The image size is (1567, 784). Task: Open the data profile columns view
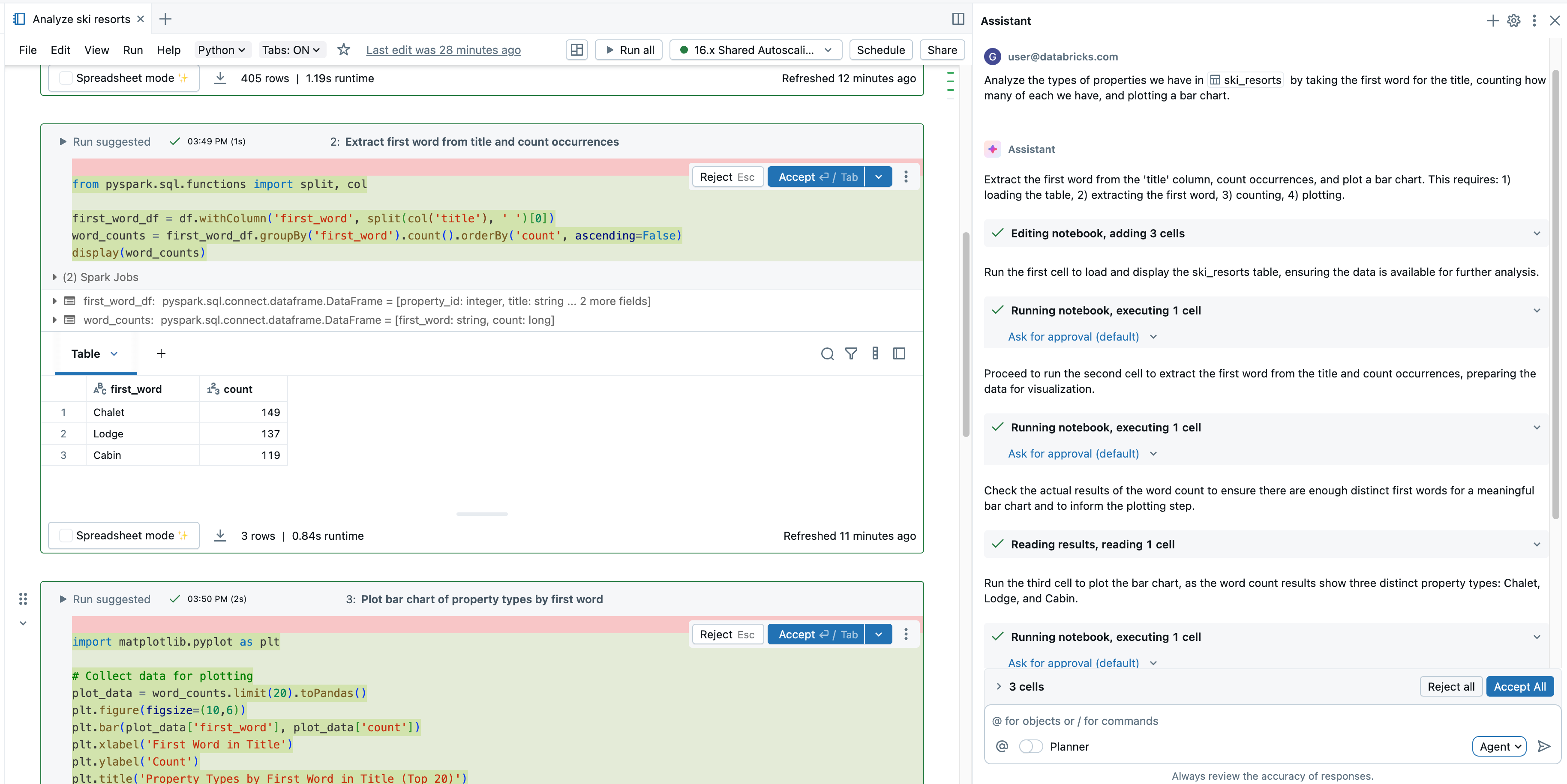click(x=875, y=353)
